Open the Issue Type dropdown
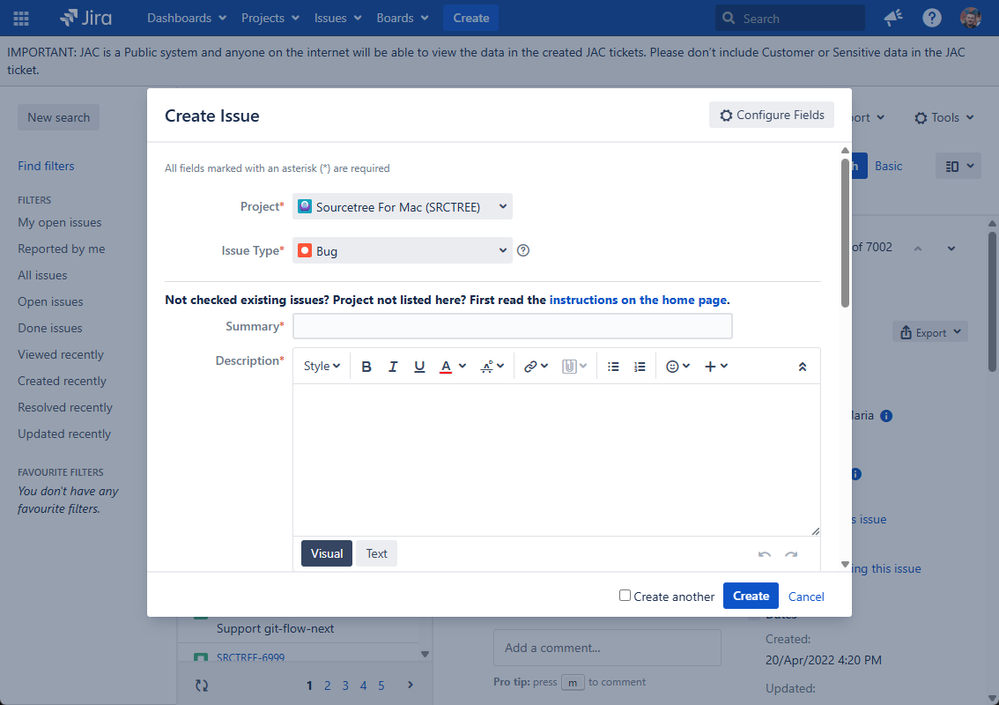This screenshot has width=999, height=705. pyautogui.click(x=403, y=250)
